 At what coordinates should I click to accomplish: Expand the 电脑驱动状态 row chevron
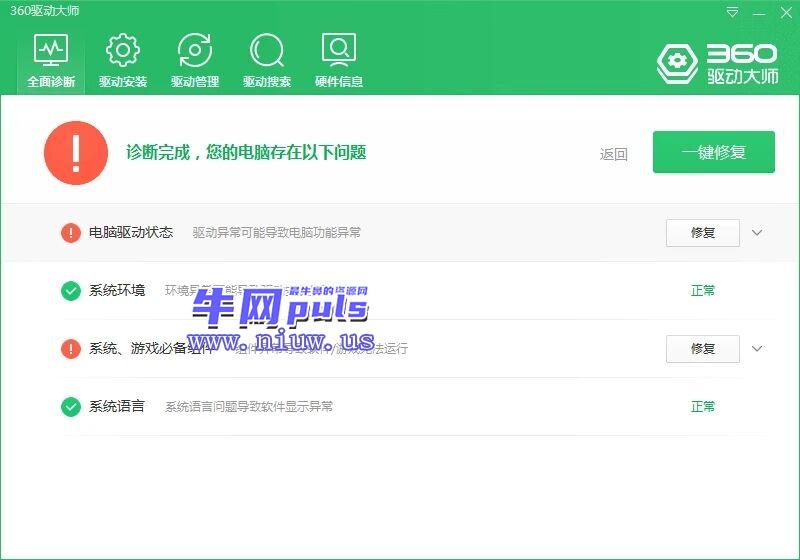pyautogui.click(x=757, y=233)
